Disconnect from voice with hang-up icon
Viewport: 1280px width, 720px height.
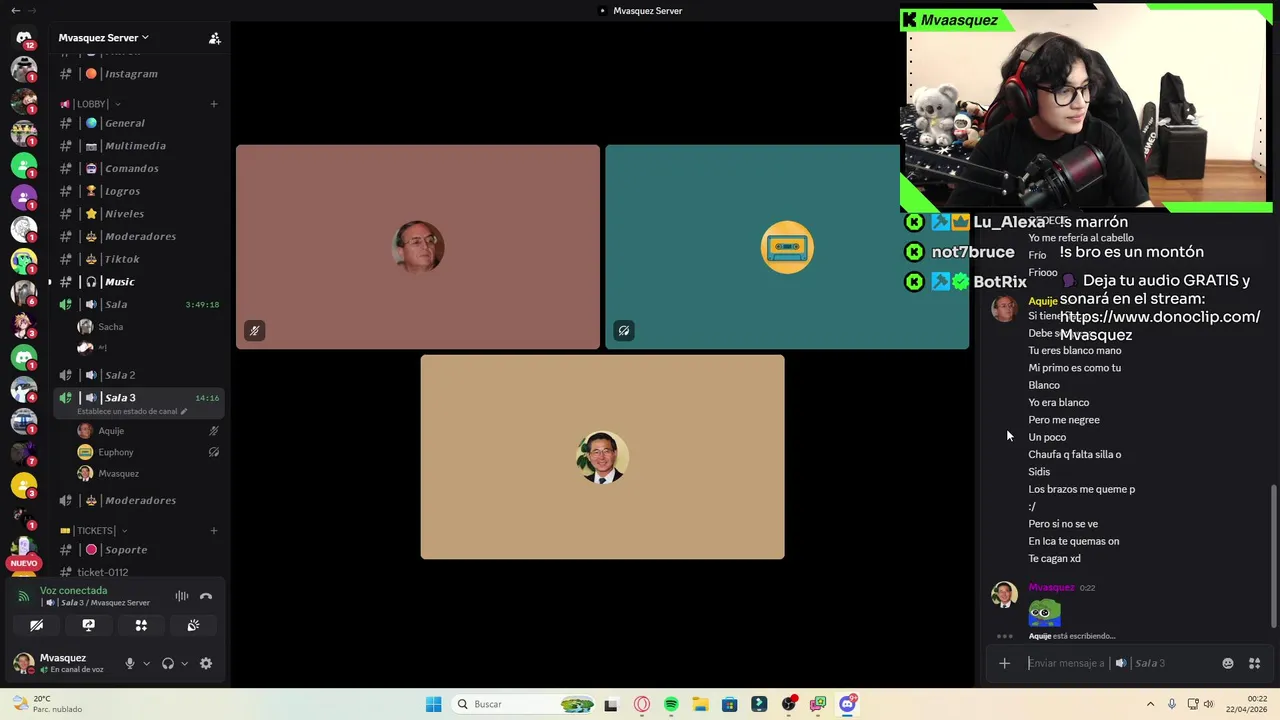coord(206,596)
